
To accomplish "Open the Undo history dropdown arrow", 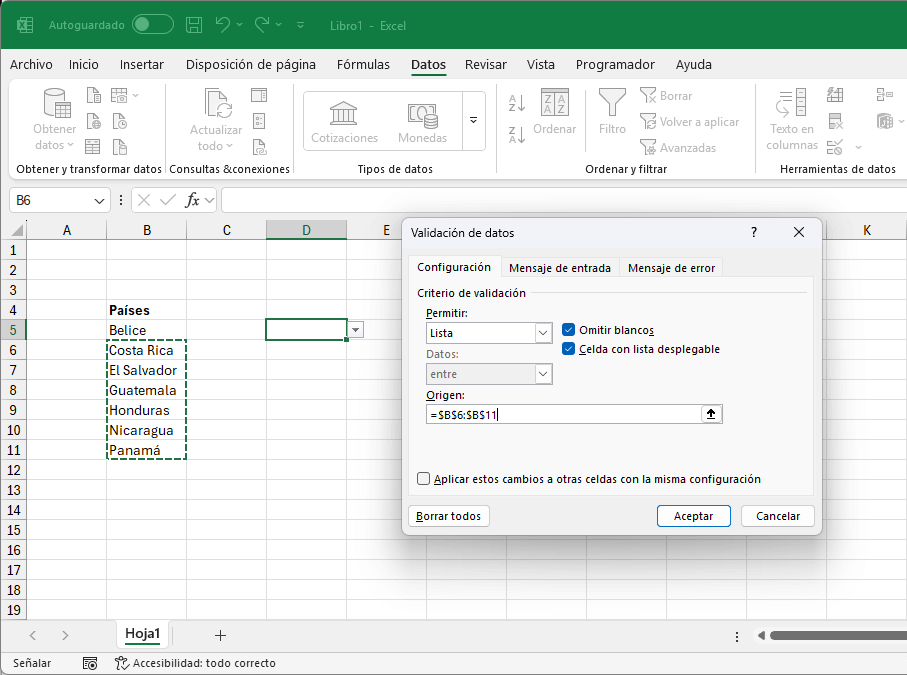I will coord(239,25).
